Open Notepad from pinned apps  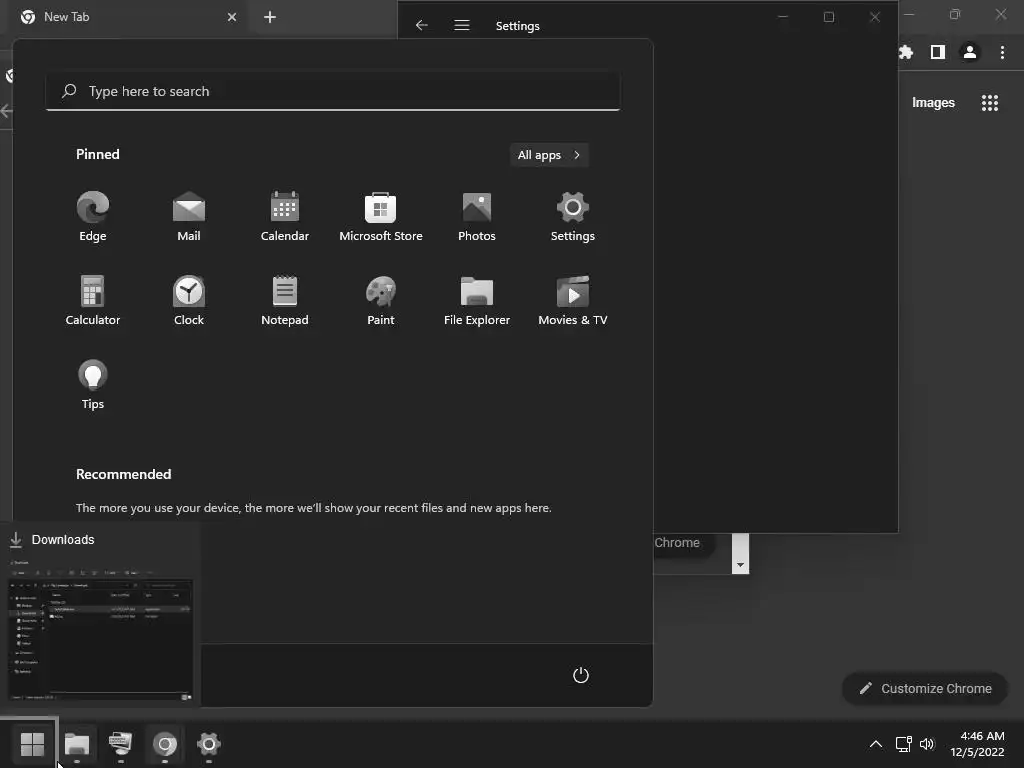[285, 300]
